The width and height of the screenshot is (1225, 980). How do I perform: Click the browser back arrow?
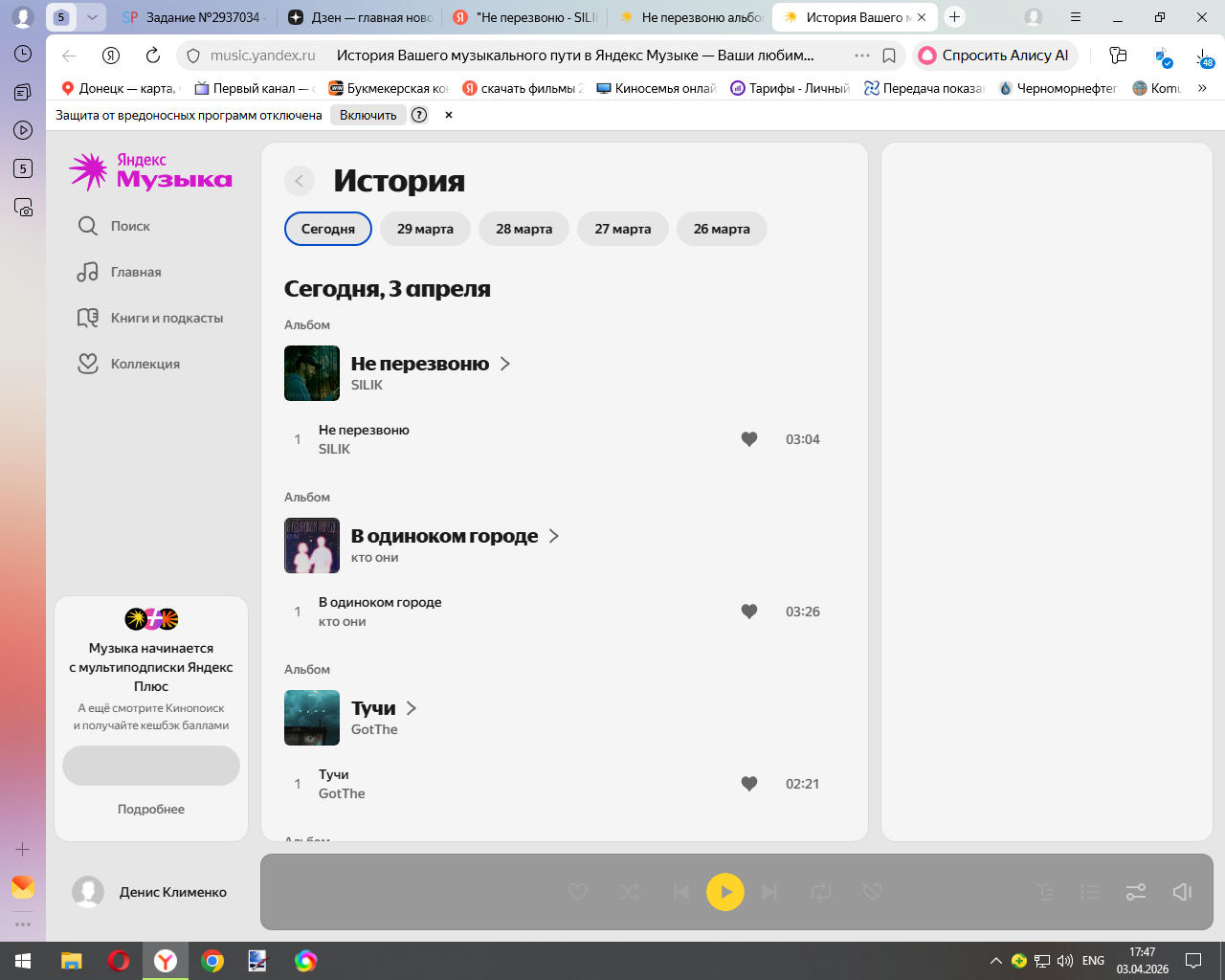pyautogui.click(x=69, y=56)
